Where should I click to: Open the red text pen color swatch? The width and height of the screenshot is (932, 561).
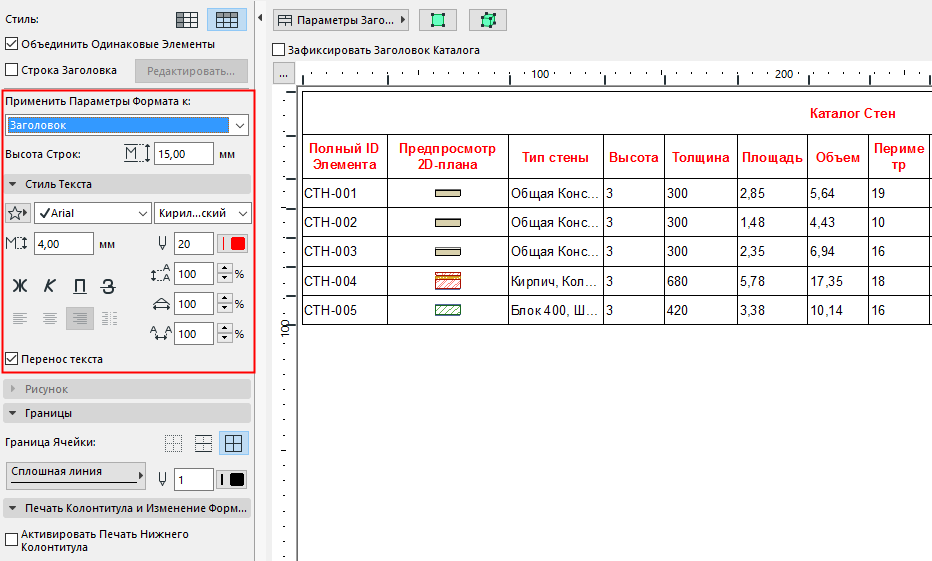point(232,244)
